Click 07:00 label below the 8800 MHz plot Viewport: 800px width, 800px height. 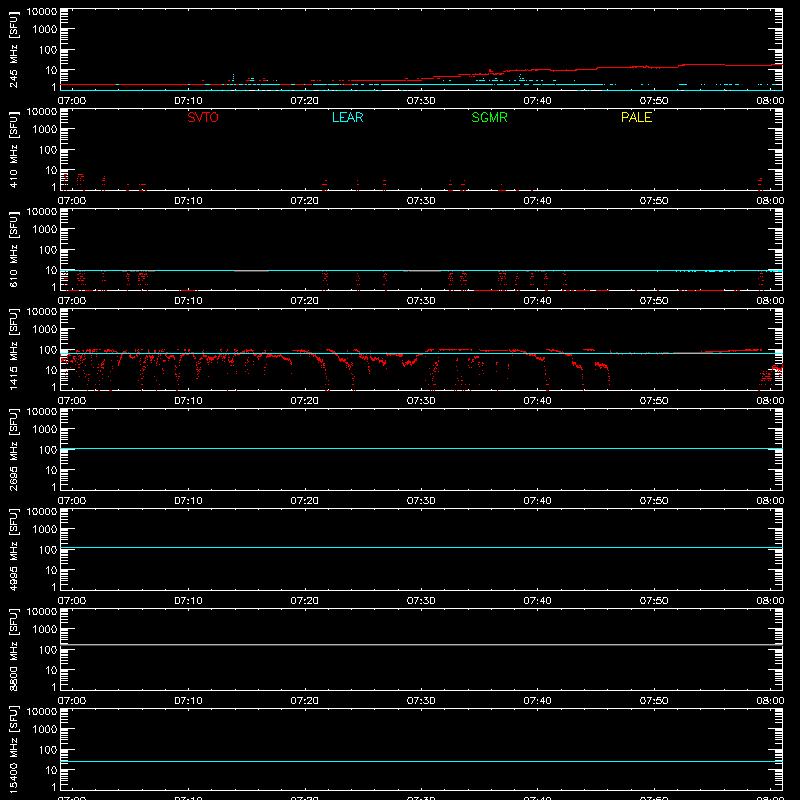[72, 701]
